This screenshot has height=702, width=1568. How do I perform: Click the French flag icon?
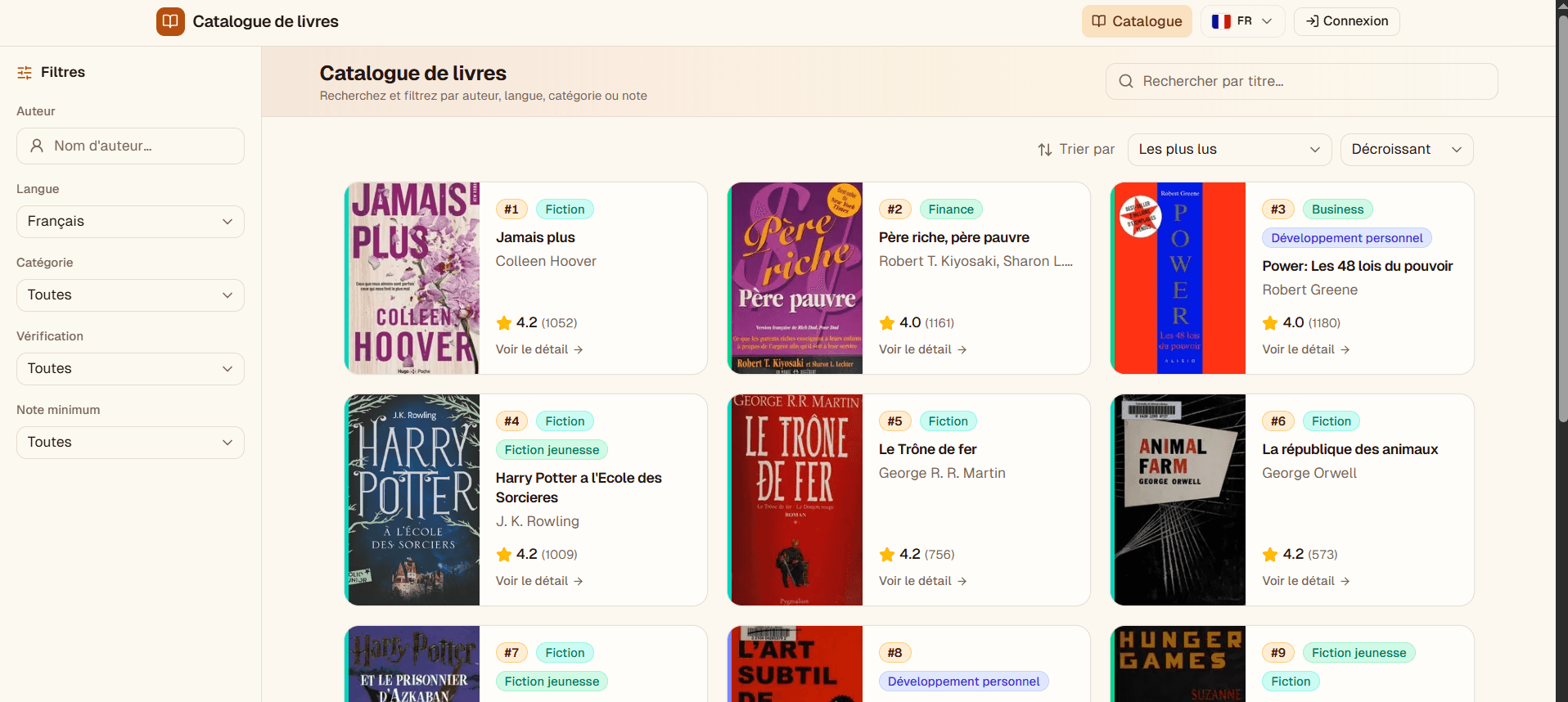pyautogui.click(x=1221, y=21)
